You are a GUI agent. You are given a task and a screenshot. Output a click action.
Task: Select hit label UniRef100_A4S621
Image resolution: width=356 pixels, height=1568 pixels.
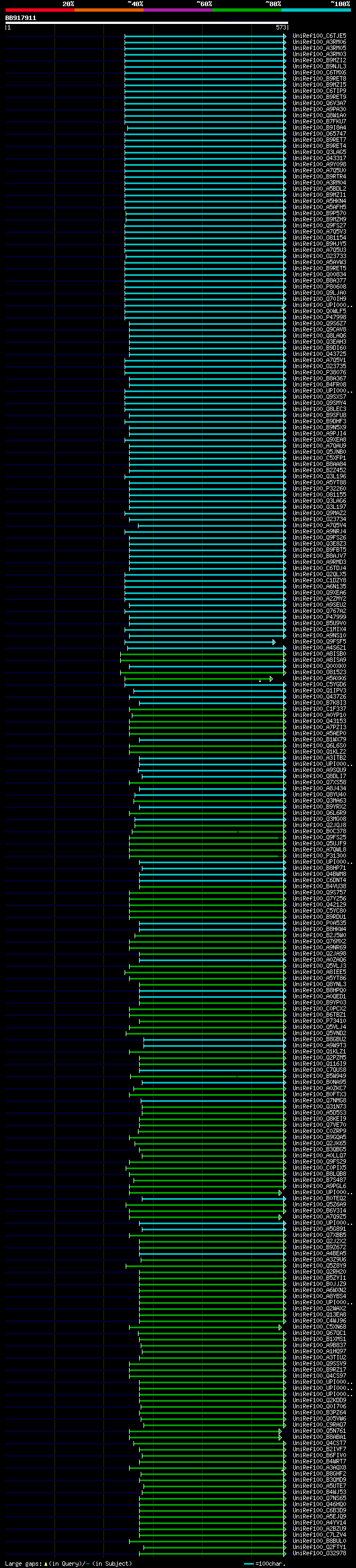click(x=319, y=647)
